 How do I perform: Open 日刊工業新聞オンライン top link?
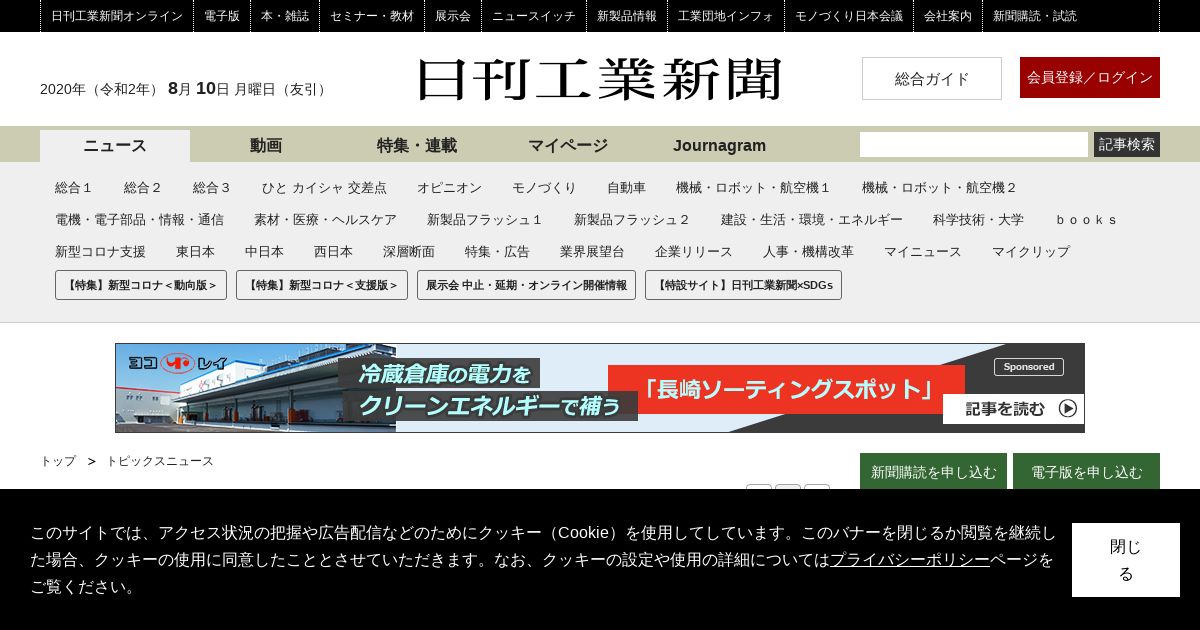coord(117,16)
